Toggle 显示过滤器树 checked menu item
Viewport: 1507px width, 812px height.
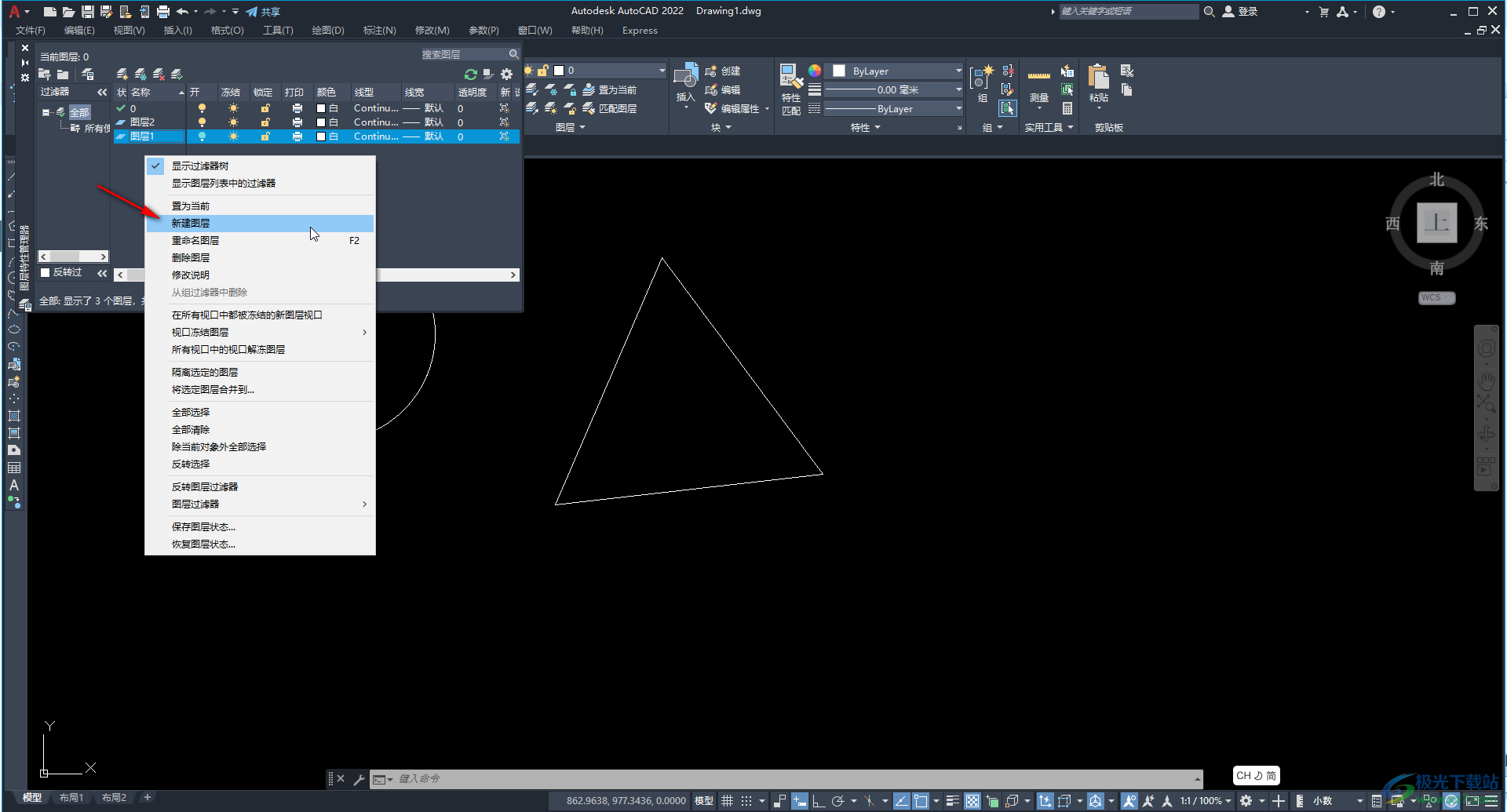[261, 166]
